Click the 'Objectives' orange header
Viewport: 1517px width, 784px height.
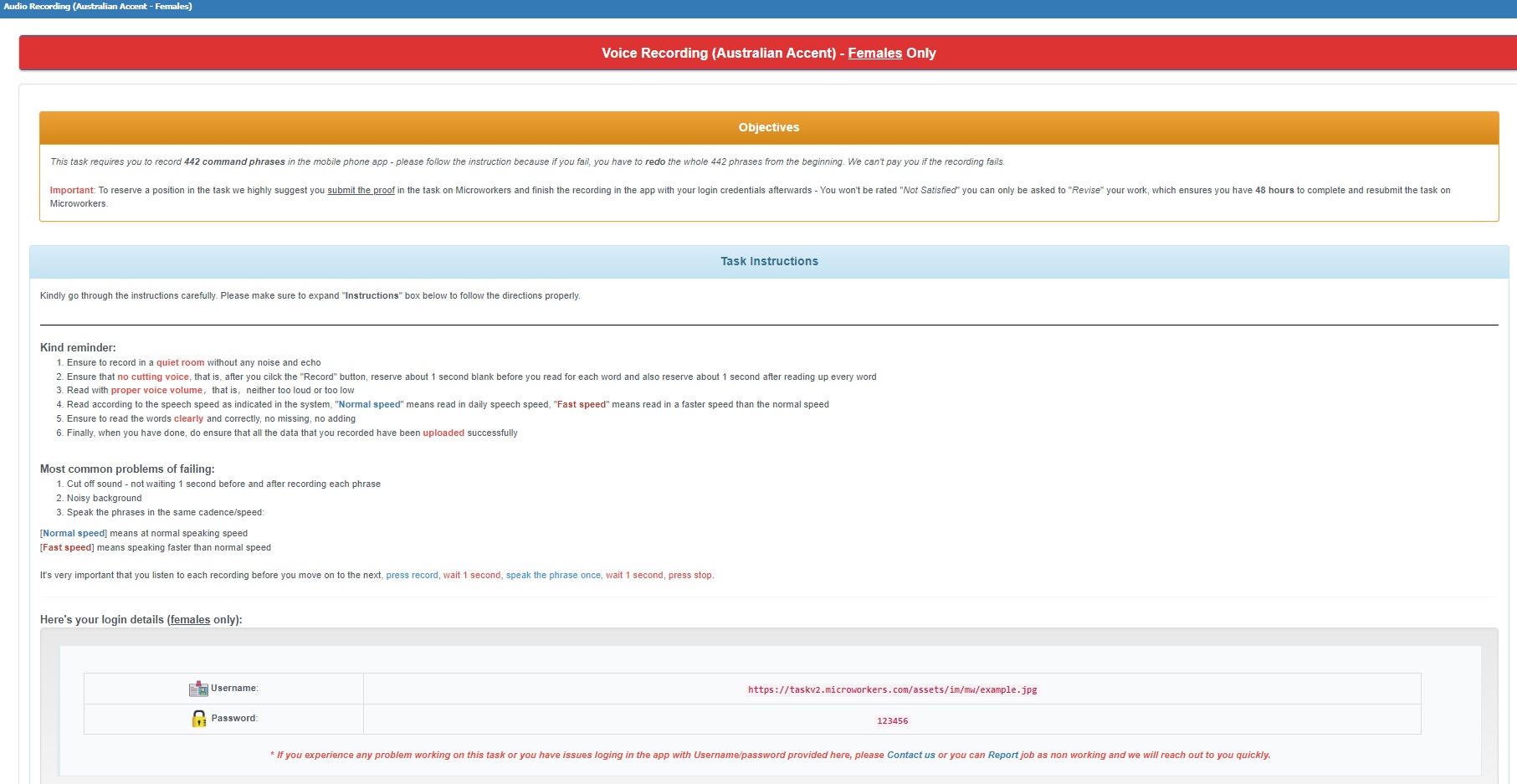click(769, 127)
